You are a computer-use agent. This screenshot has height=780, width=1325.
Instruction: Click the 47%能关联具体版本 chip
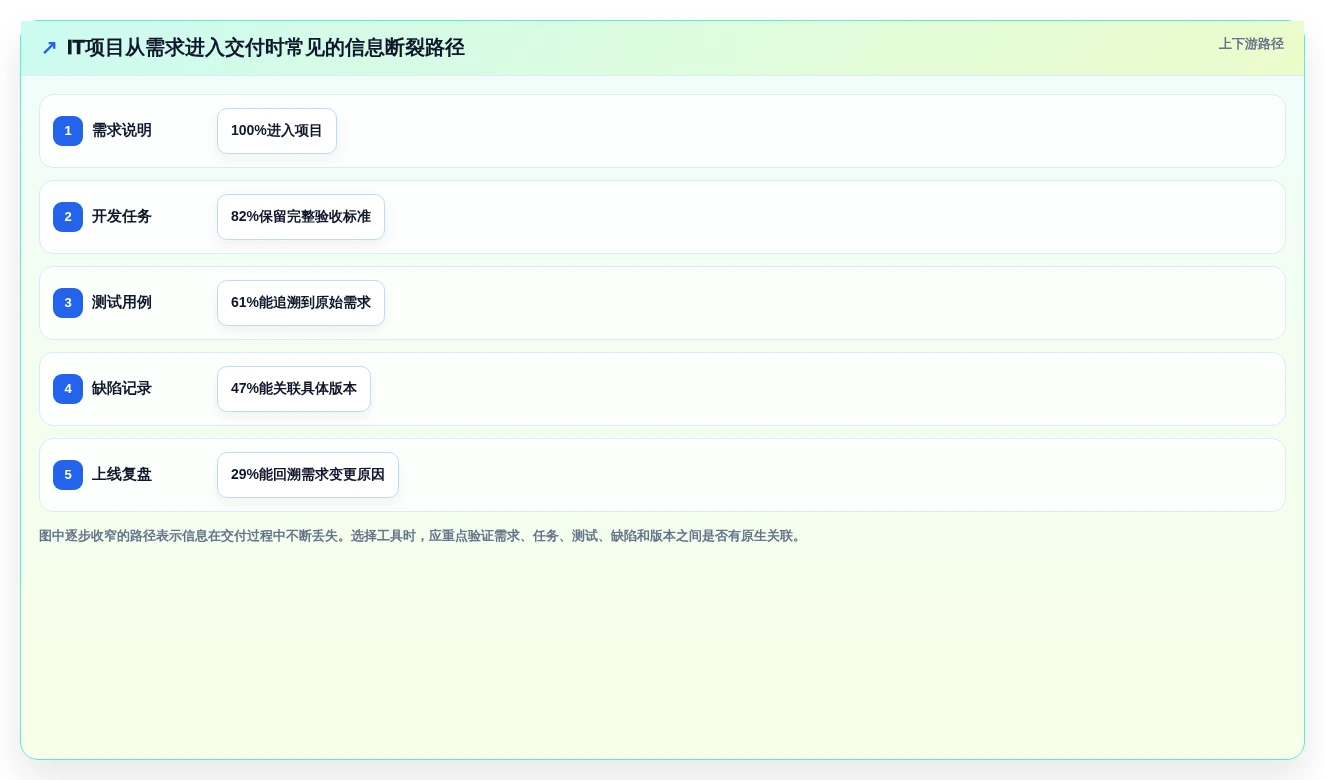(x=294, y=389)
